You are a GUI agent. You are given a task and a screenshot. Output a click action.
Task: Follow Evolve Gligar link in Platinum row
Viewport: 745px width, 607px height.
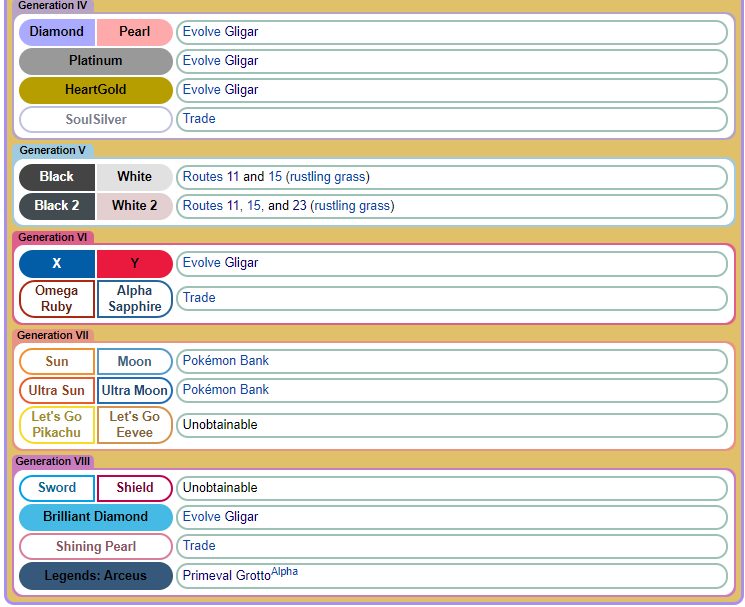point(220,61)
